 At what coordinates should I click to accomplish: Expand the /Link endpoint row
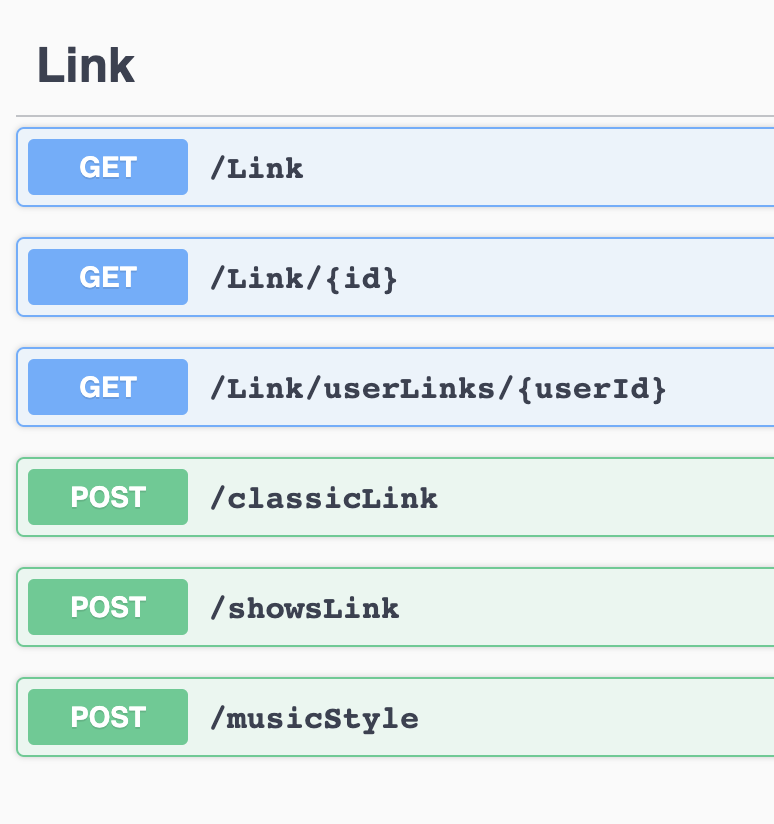coord(450,167)
